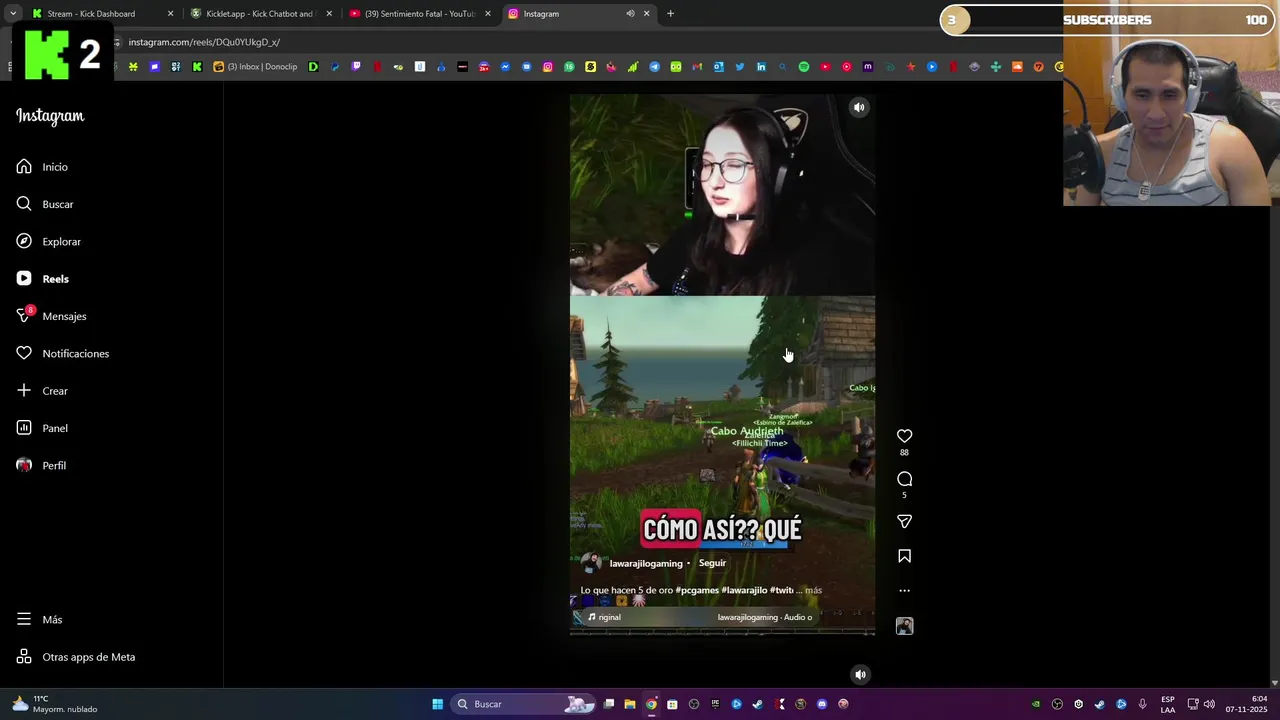
Task: Open the Twitter bookmark icon
Action: (x=740, y=67)
